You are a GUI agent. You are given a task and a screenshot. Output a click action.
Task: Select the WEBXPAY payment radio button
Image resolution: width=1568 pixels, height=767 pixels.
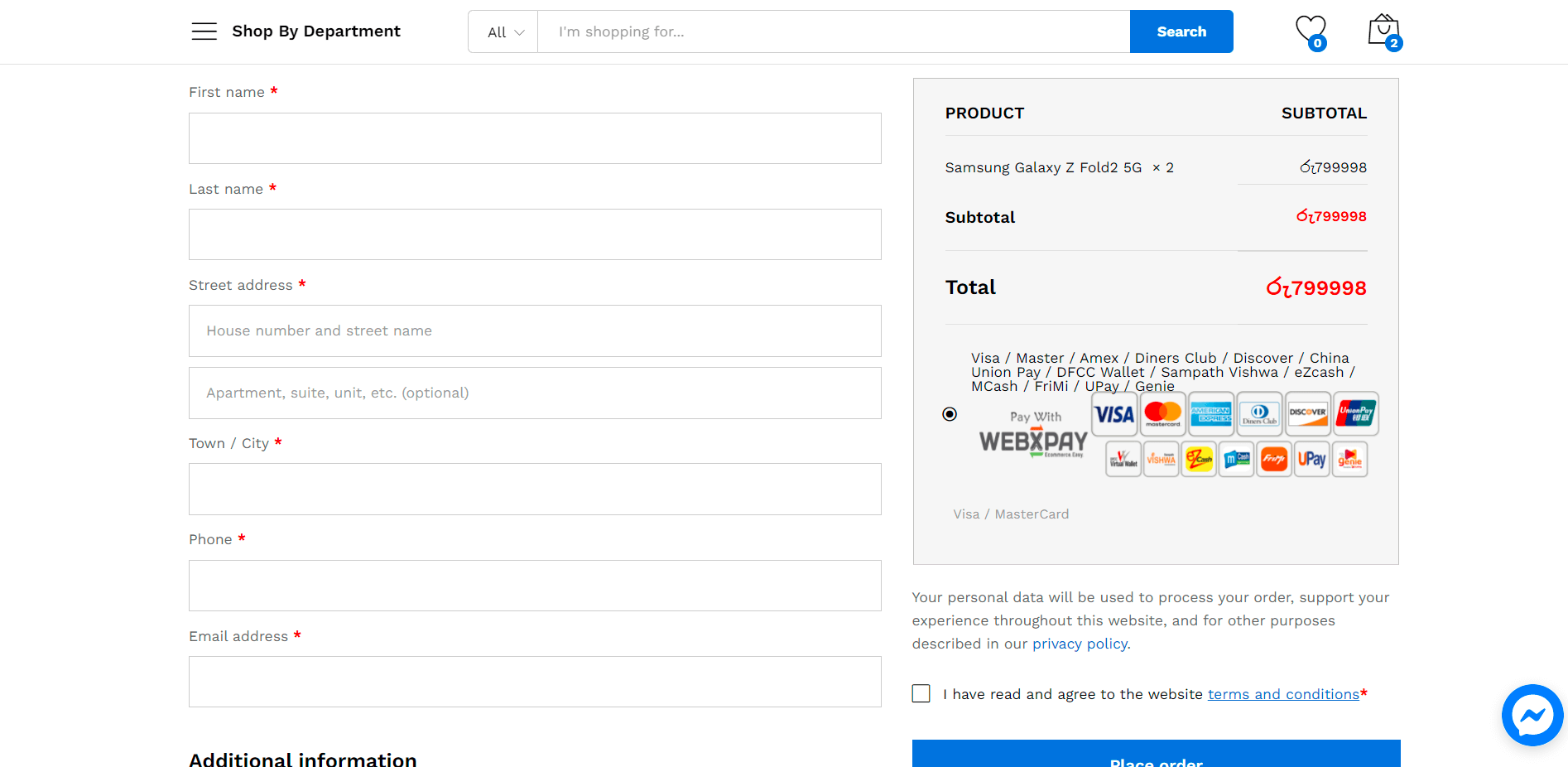point(950,414)
